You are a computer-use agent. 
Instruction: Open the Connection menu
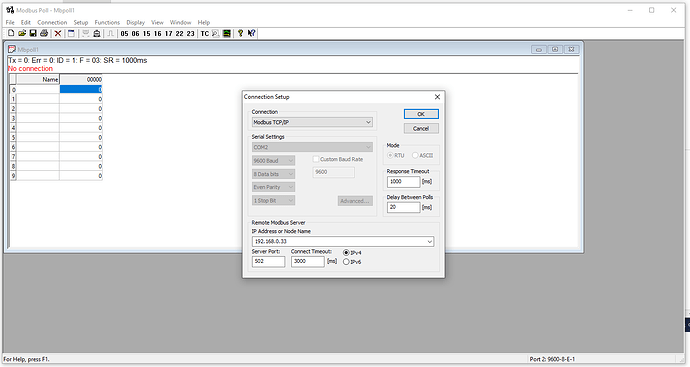click(52, 22)
